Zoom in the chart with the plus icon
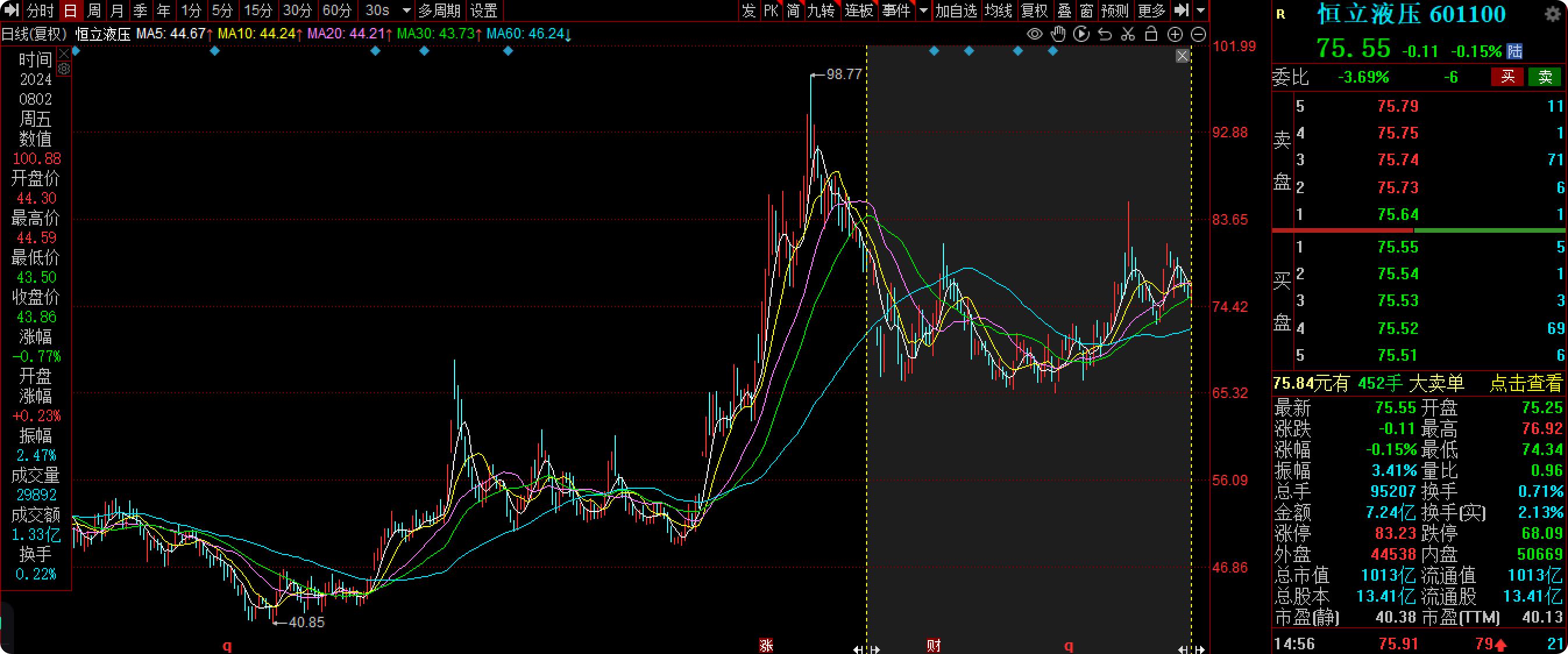 point(1175,35)
